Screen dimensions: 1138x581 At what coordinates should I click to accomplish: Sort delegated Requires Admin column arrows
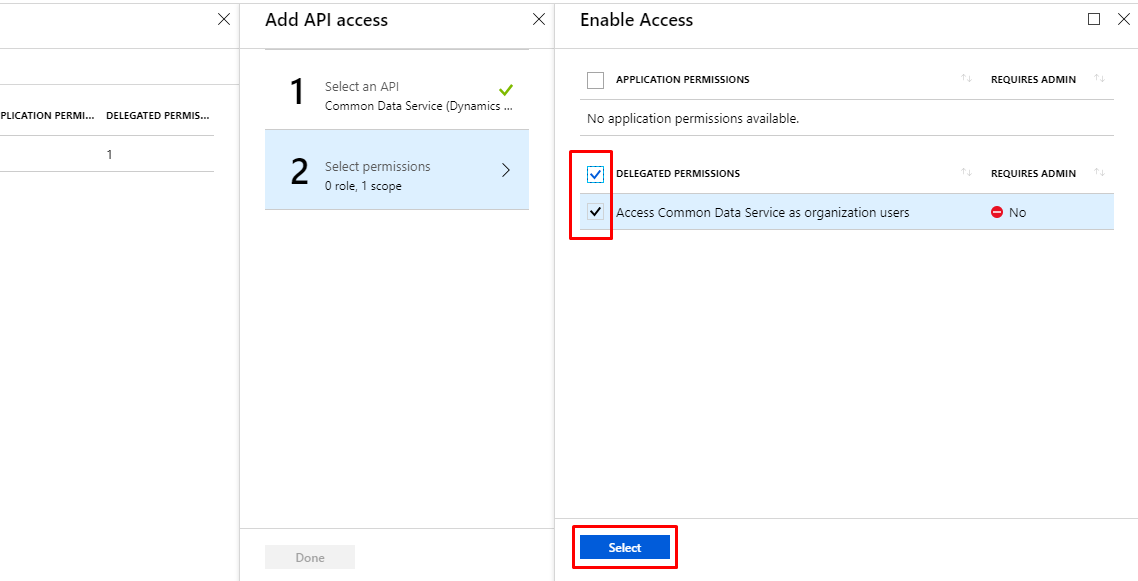tap(1099, 173)
